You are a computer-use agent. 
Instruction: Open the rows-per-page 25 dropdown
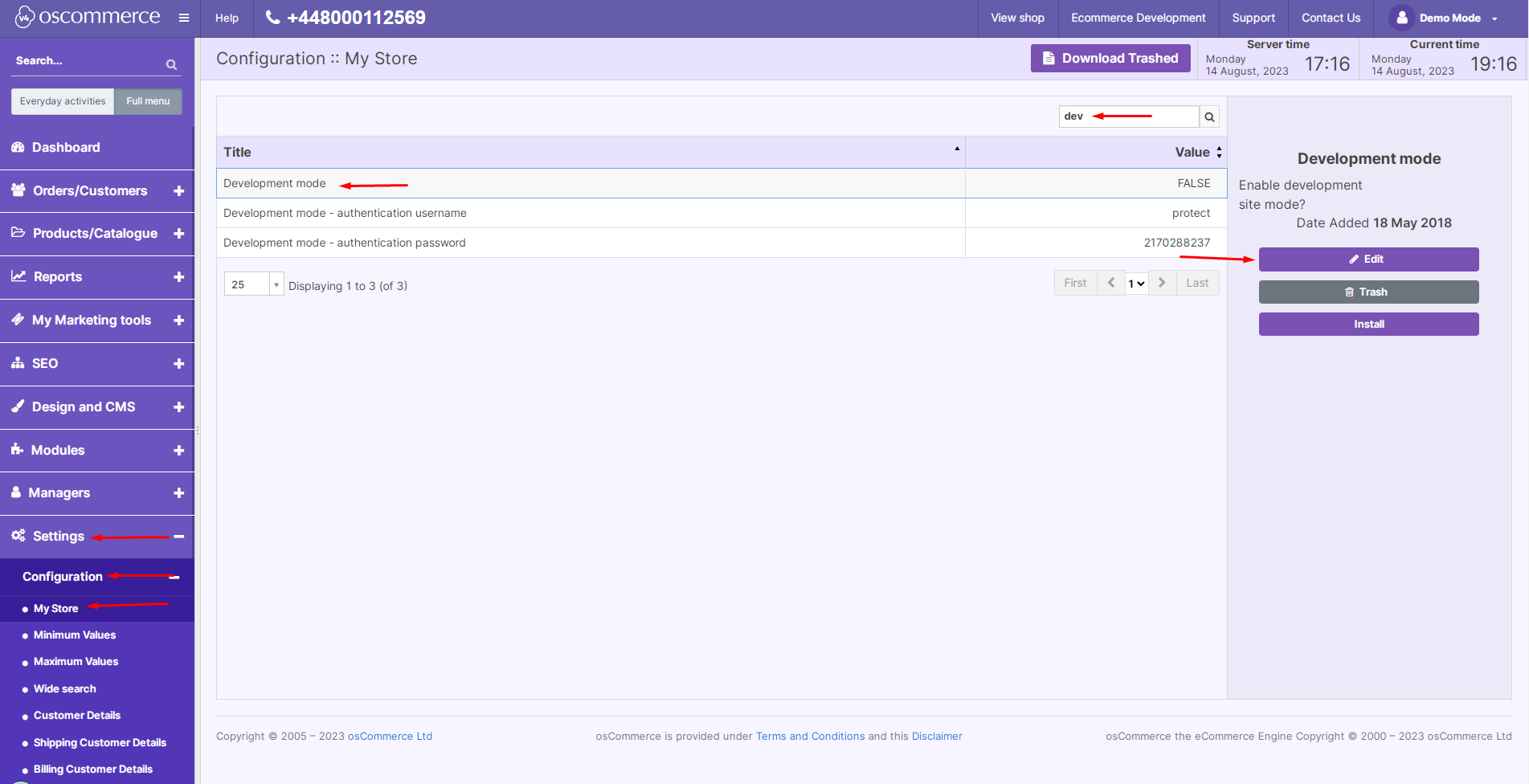[x=254, y=284]
